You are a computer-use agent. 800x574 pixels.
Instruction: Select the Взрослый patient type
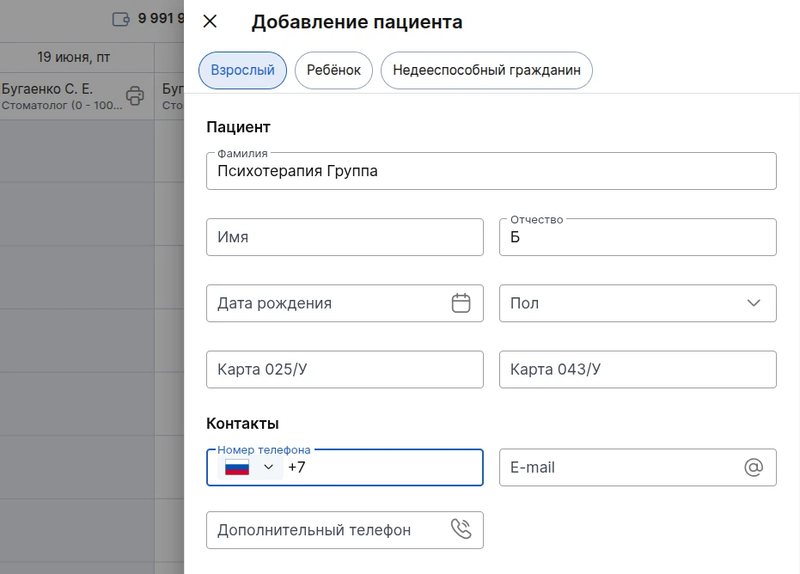click(x=242, y=70)
